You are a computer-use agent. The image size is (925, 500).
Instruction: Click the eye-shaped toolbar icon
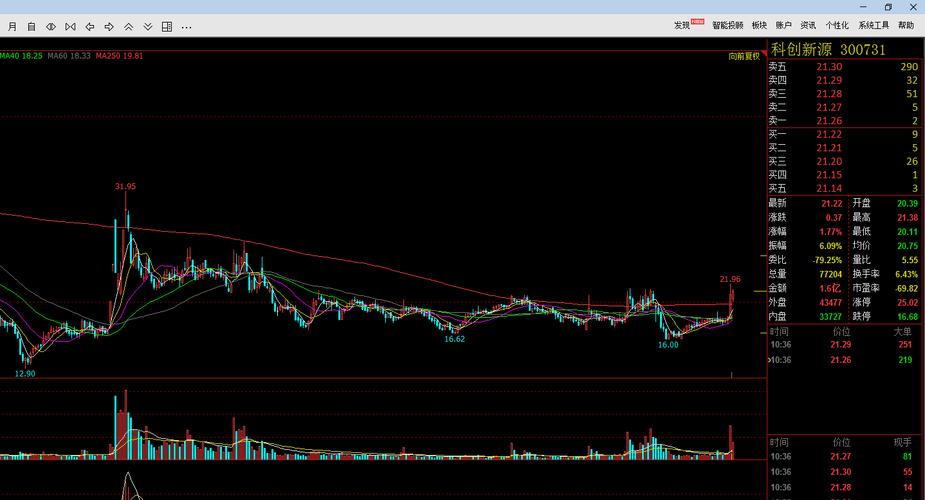tap(51, 26)
